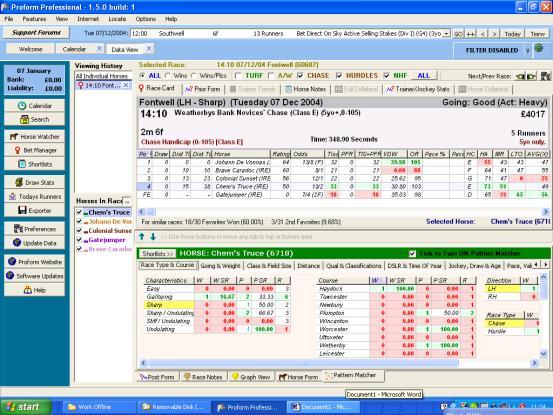Open the race selection dropdown
The width and height of the screenshot is (553, 415).
coord(446,33)
